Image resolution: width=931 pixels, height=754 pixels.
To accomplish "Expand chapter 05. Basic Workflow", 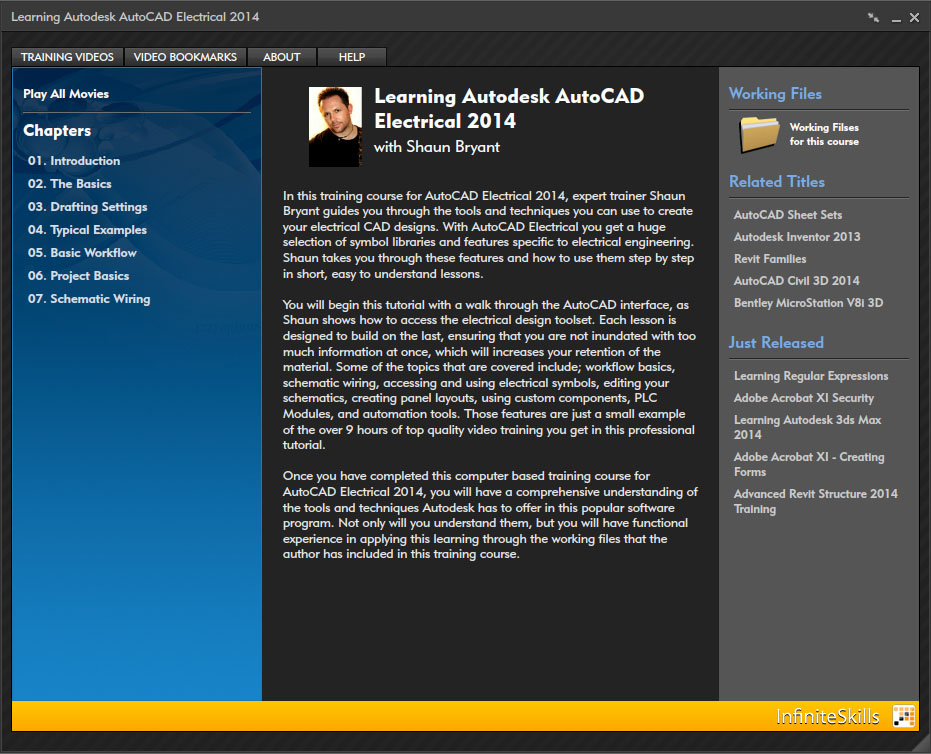I will 82,253.
